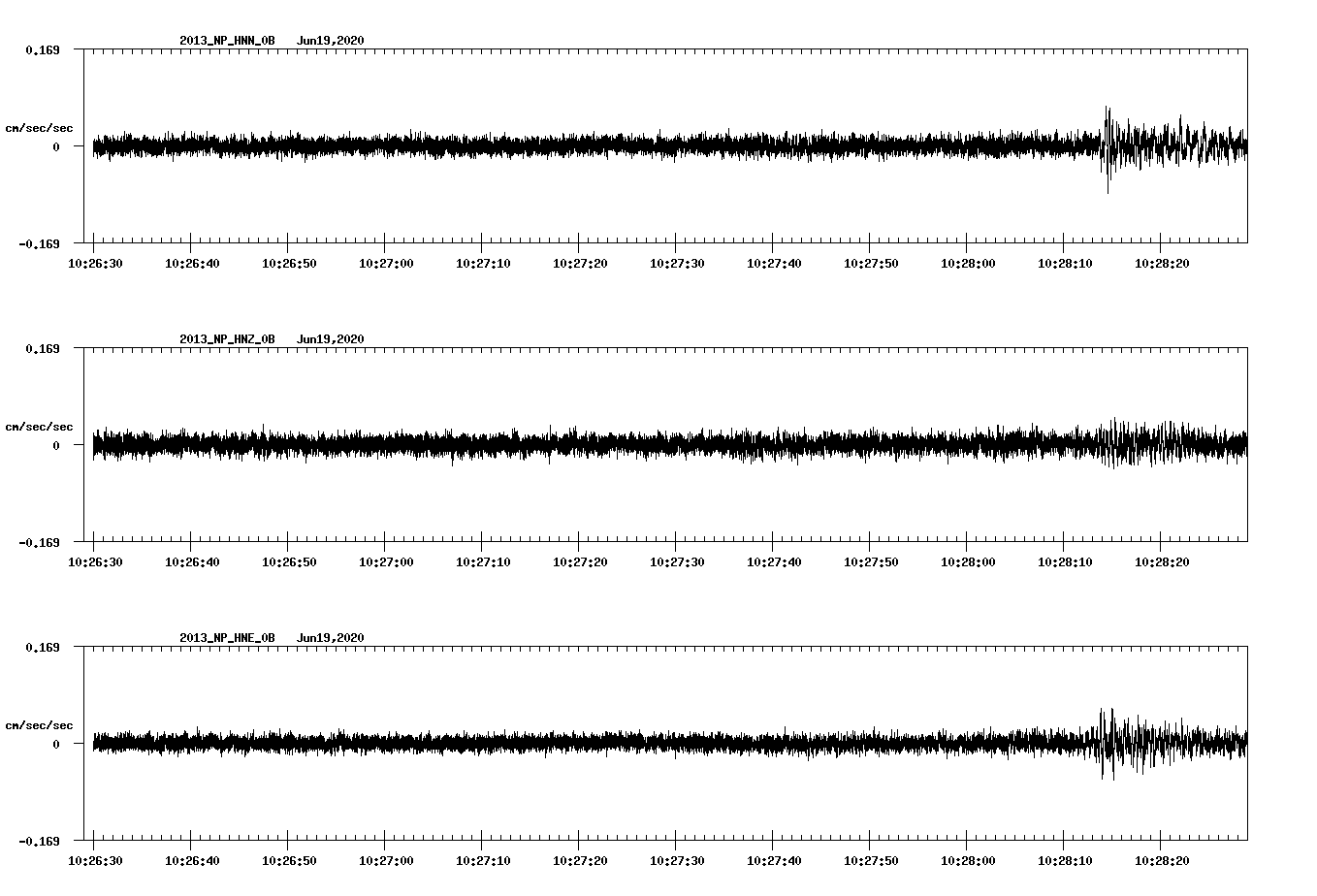Click the 2013_NP_HNN_0B channel title
This screenshot has width=1317, height=896.
click(227, 41)
